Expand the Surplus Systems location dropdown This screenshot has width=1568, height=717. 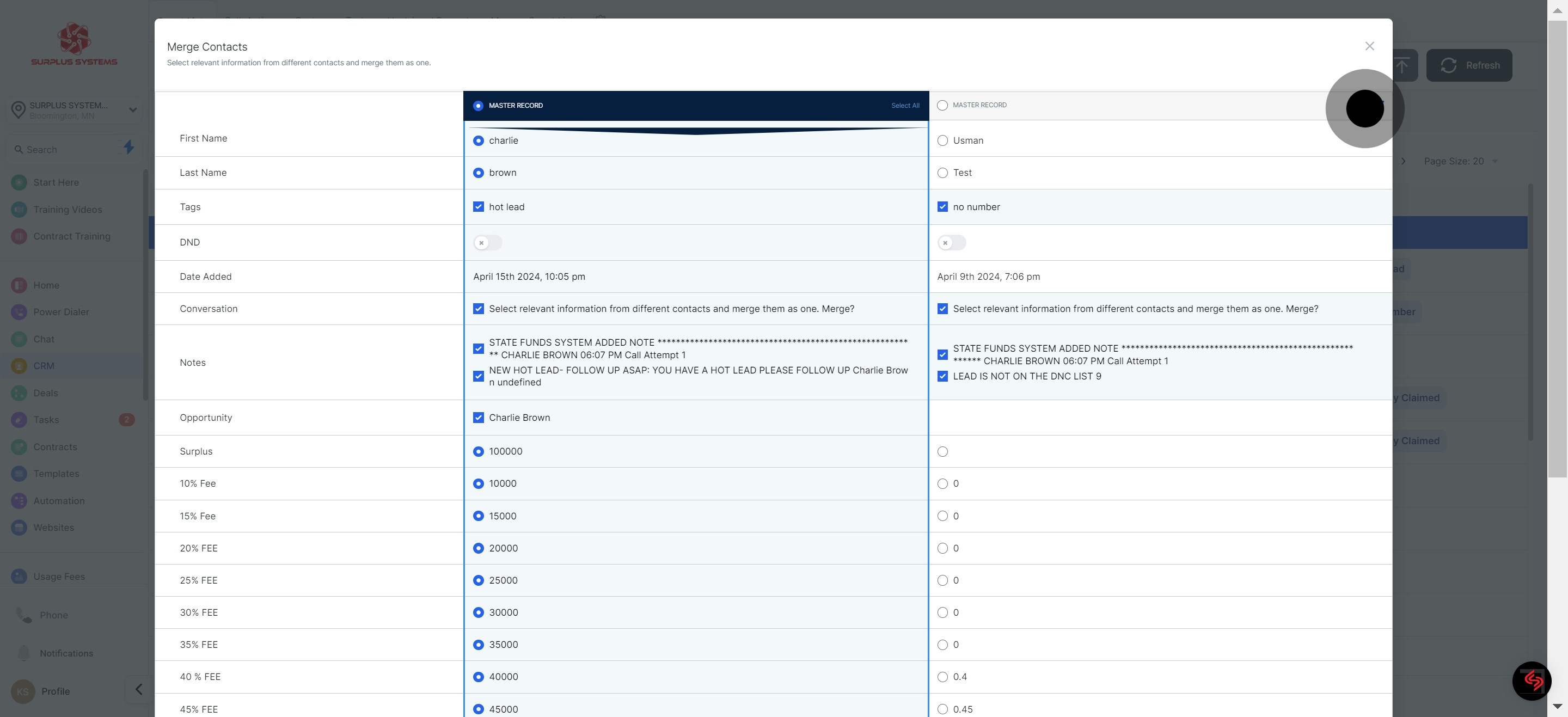(x=133, y=110)
